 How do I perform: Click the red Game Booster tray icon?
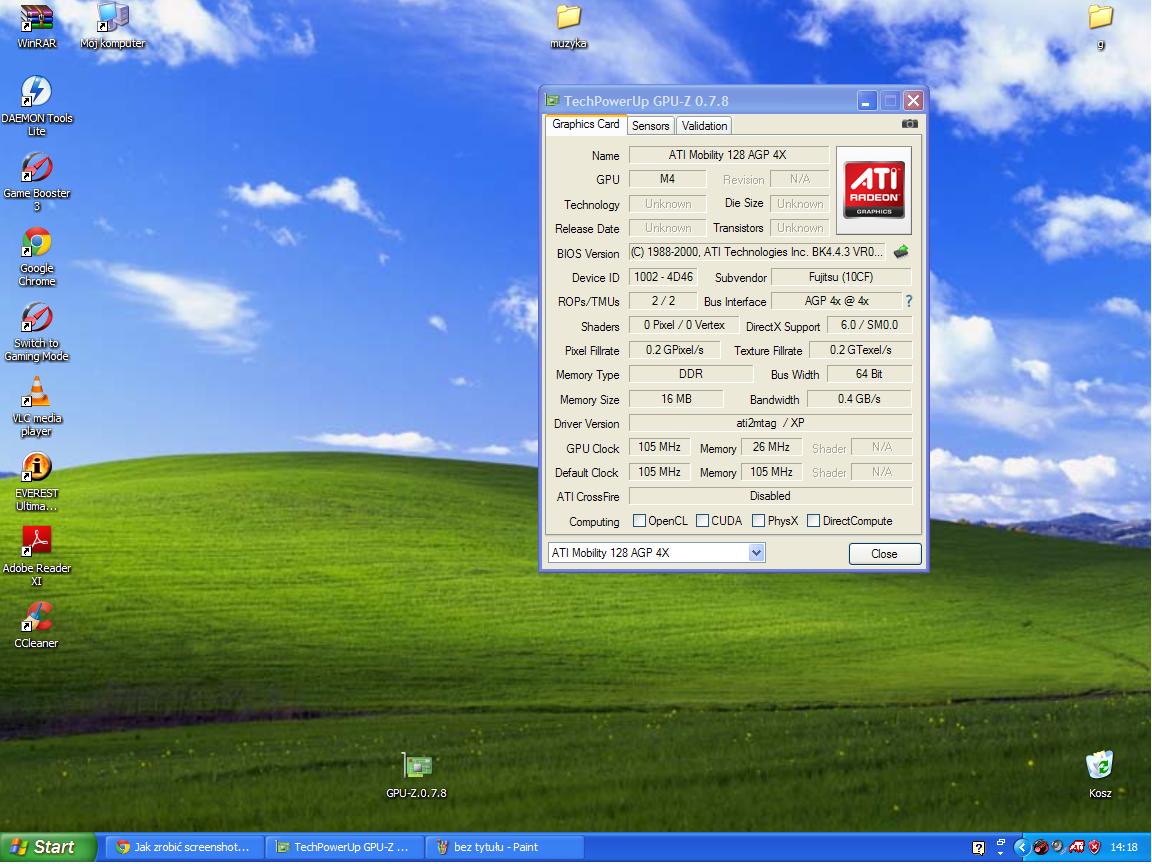point(1040,847)
